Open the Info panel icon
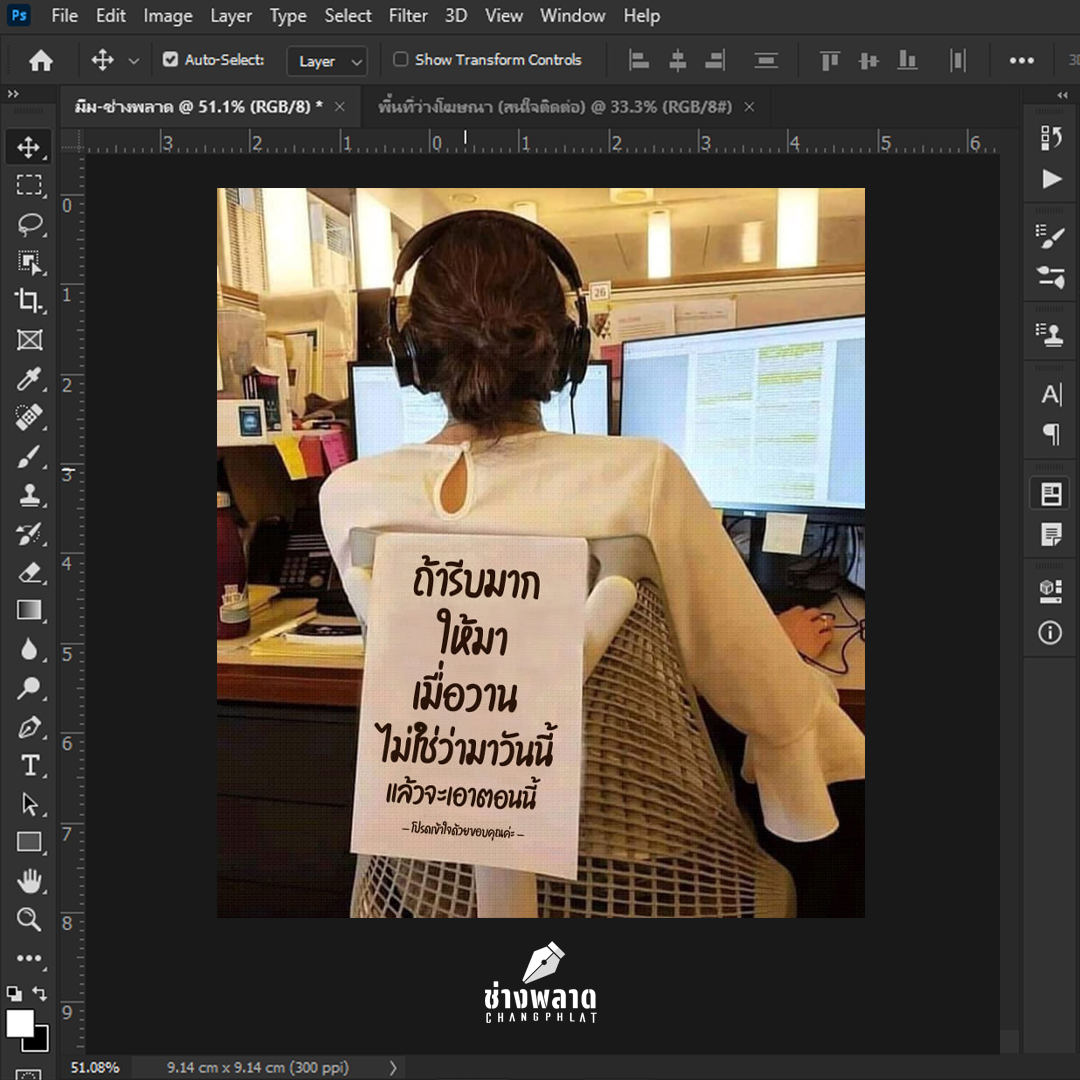 (1050, 632)
